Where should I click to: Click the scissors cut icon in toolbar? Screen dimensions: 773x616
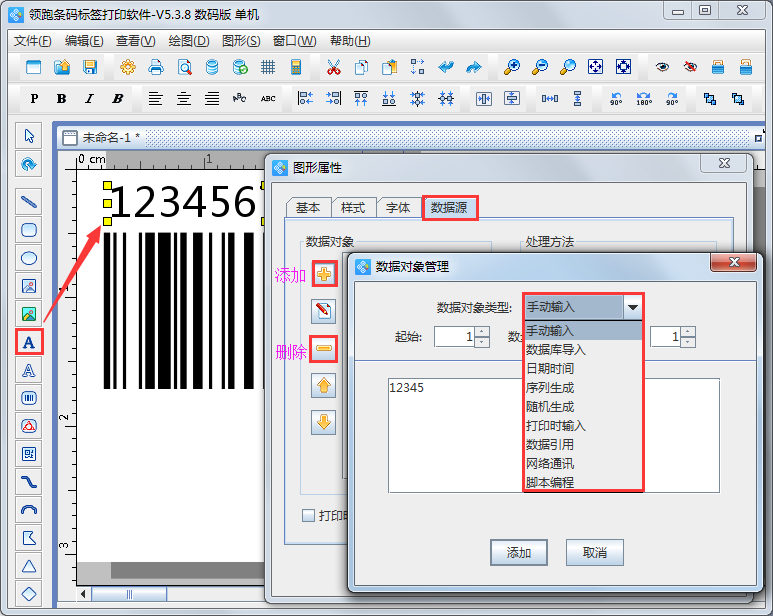click(x=333, y=67)
